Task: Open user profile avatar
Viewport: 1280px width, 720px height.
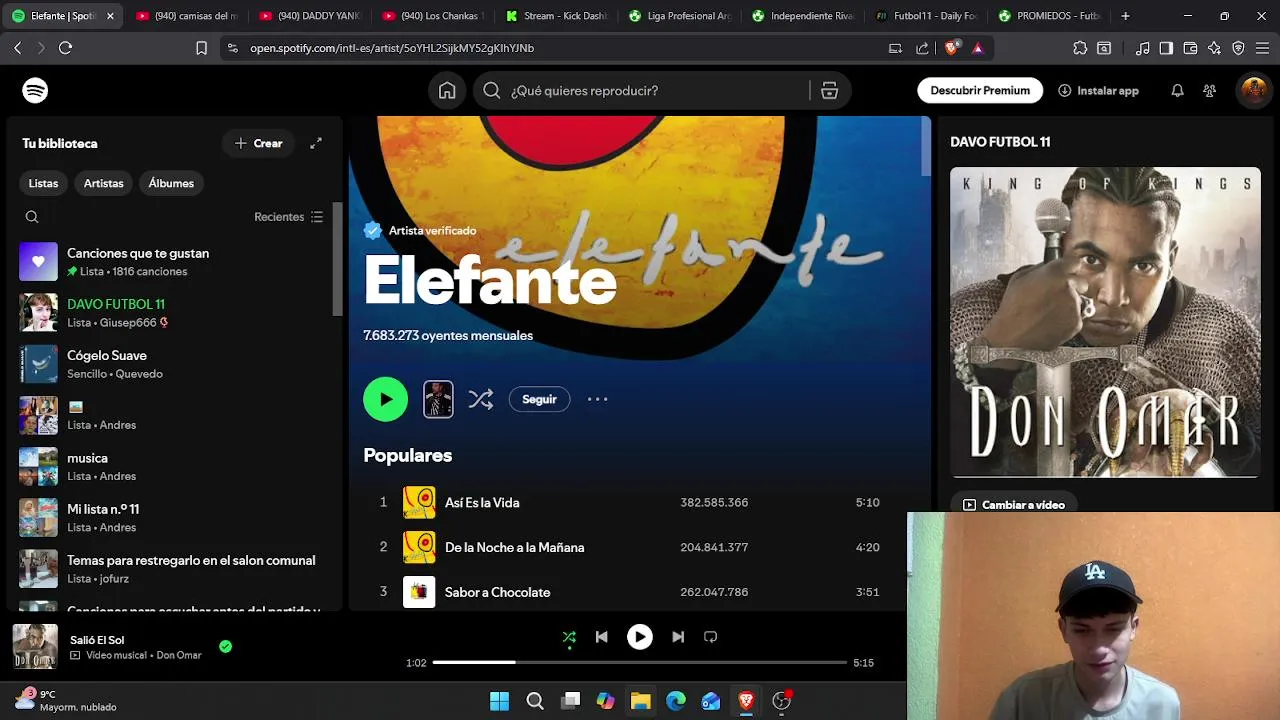Action: (1253, 91)
